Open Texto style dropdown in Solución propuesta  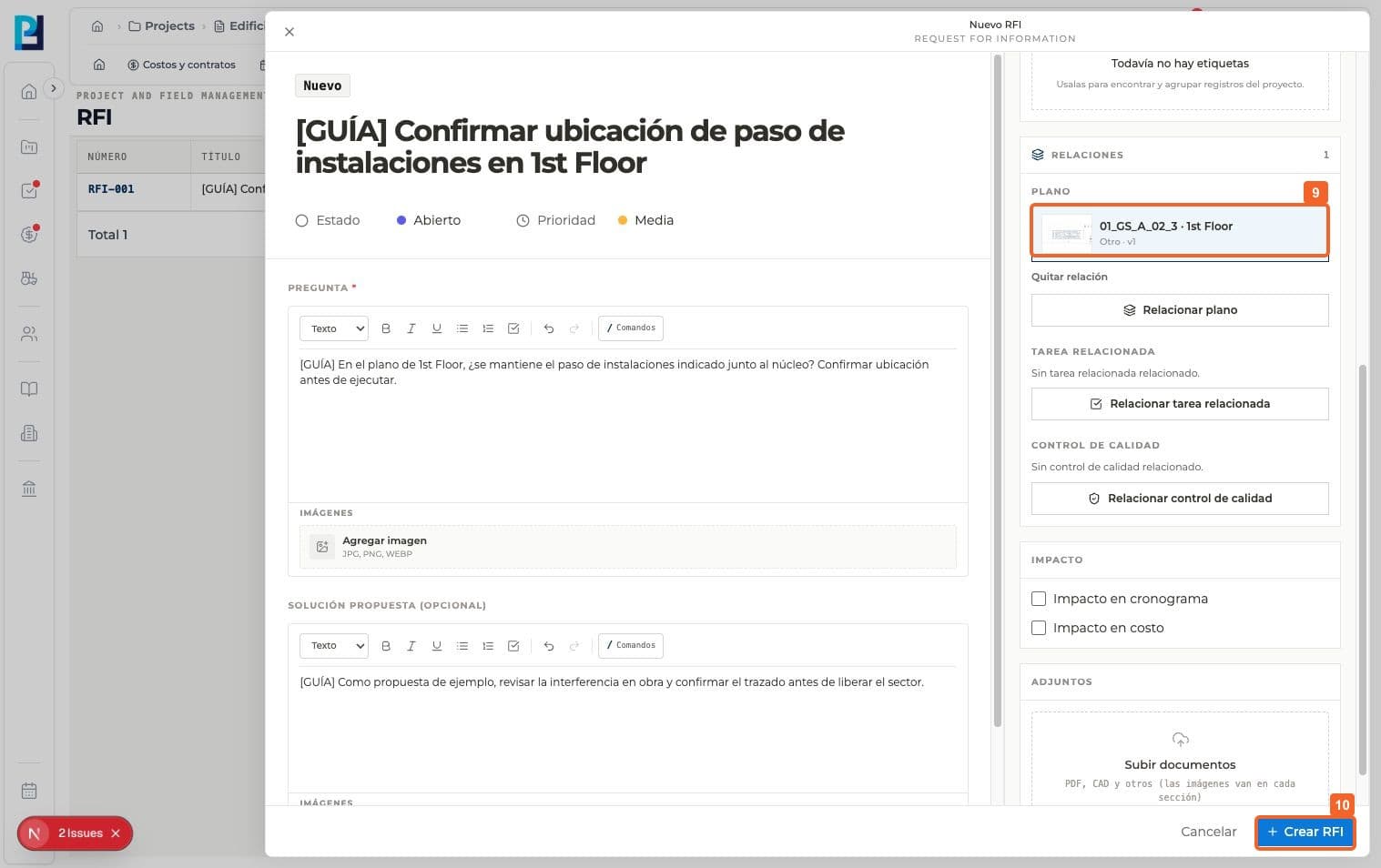(334, 646)
